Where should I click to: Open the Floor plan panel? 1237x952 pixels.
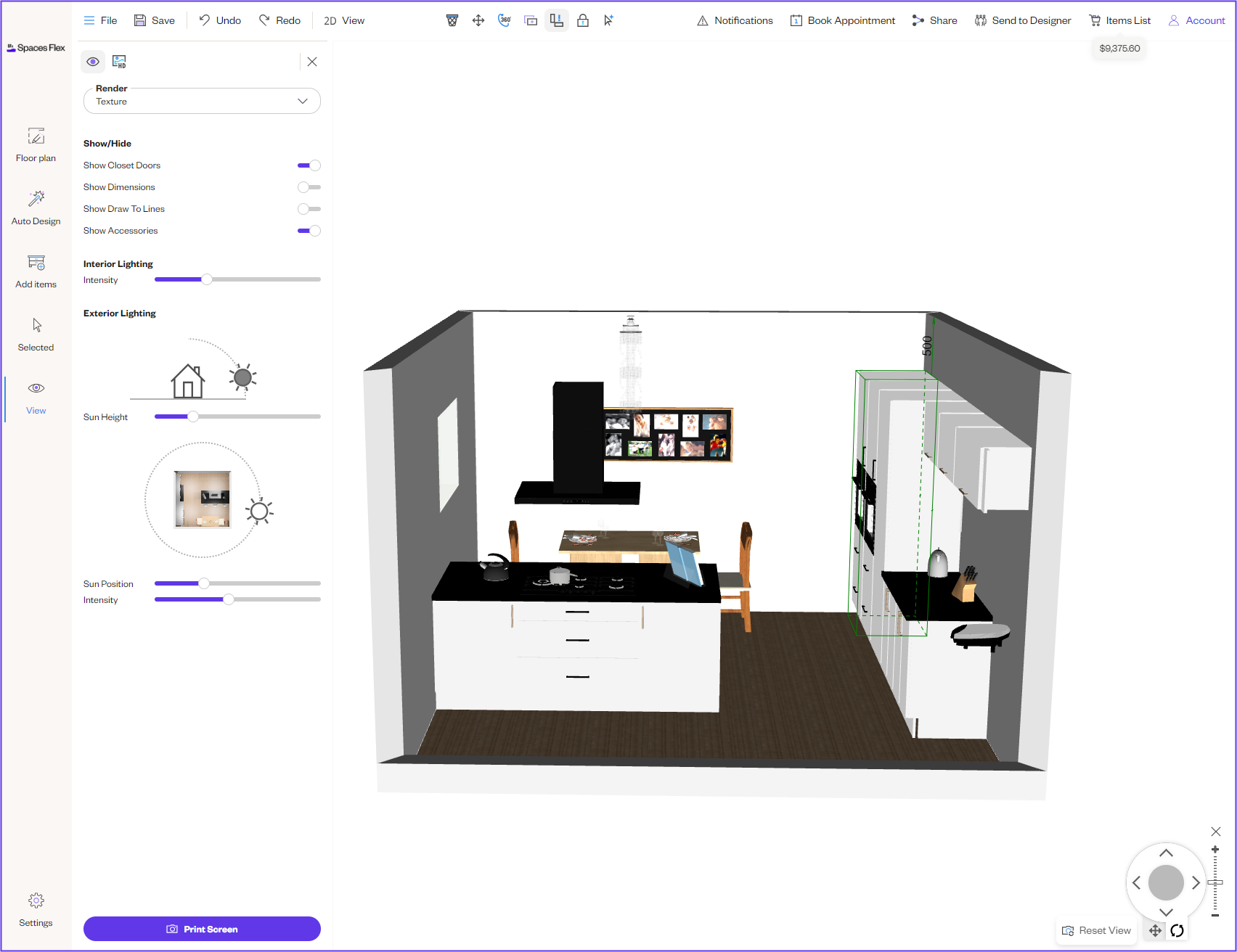(36, 144)
